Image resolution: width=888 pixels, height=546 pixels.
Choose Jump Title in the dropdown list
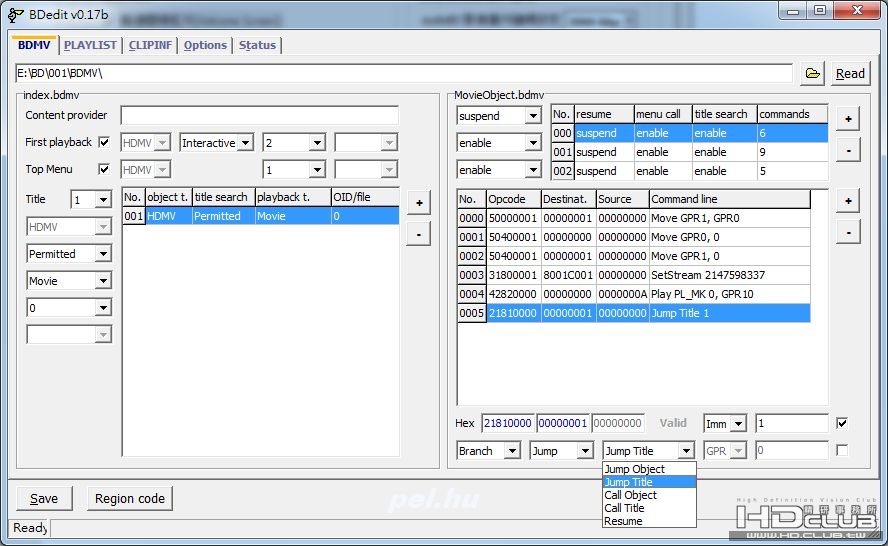(x=649, y=482)
